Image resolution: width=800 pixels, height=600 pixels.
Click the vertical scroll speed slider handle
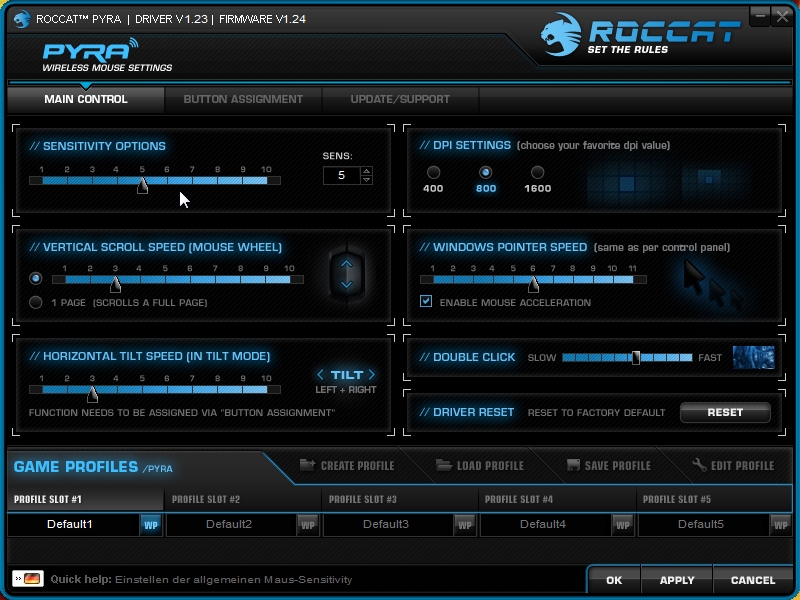click(115, 284)
